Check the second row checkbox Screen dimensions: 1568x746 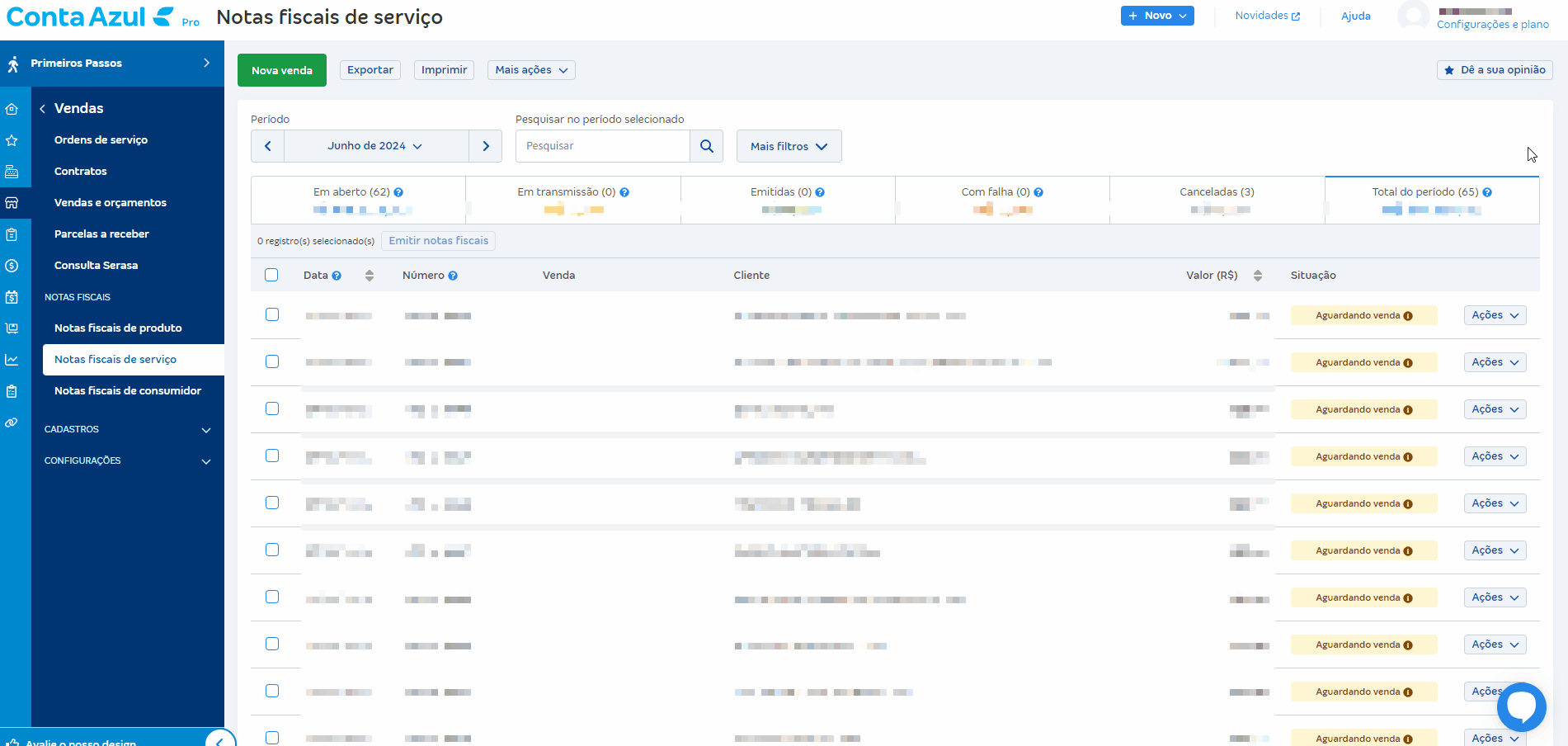(x=272, y=361)
